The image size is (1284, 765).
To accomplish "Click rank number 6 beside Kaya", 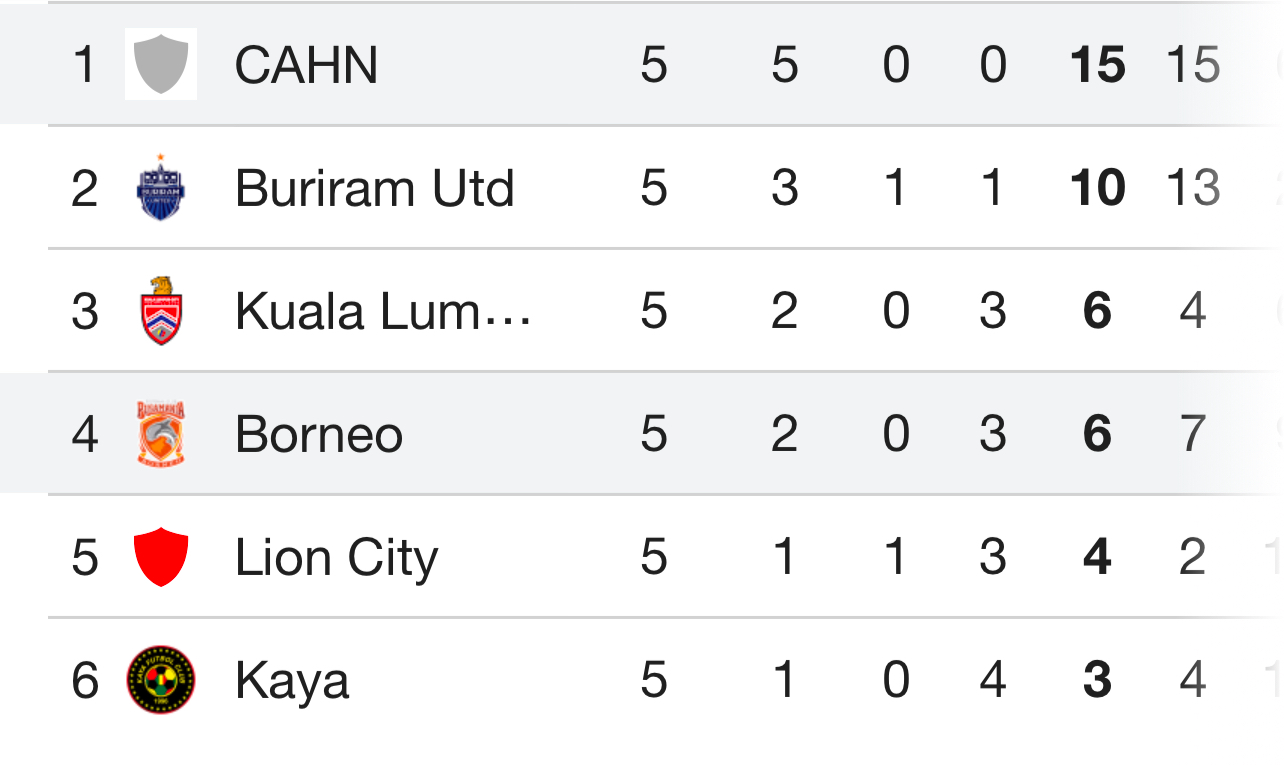I will click(85, 681).
